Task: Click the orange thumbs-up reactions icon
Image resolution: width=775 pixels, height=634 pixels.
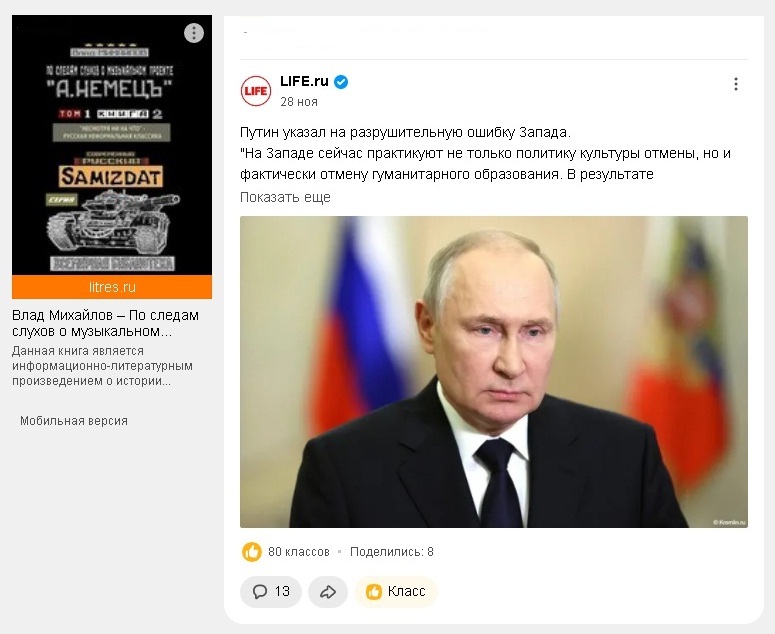Action: tap(252, 551)
